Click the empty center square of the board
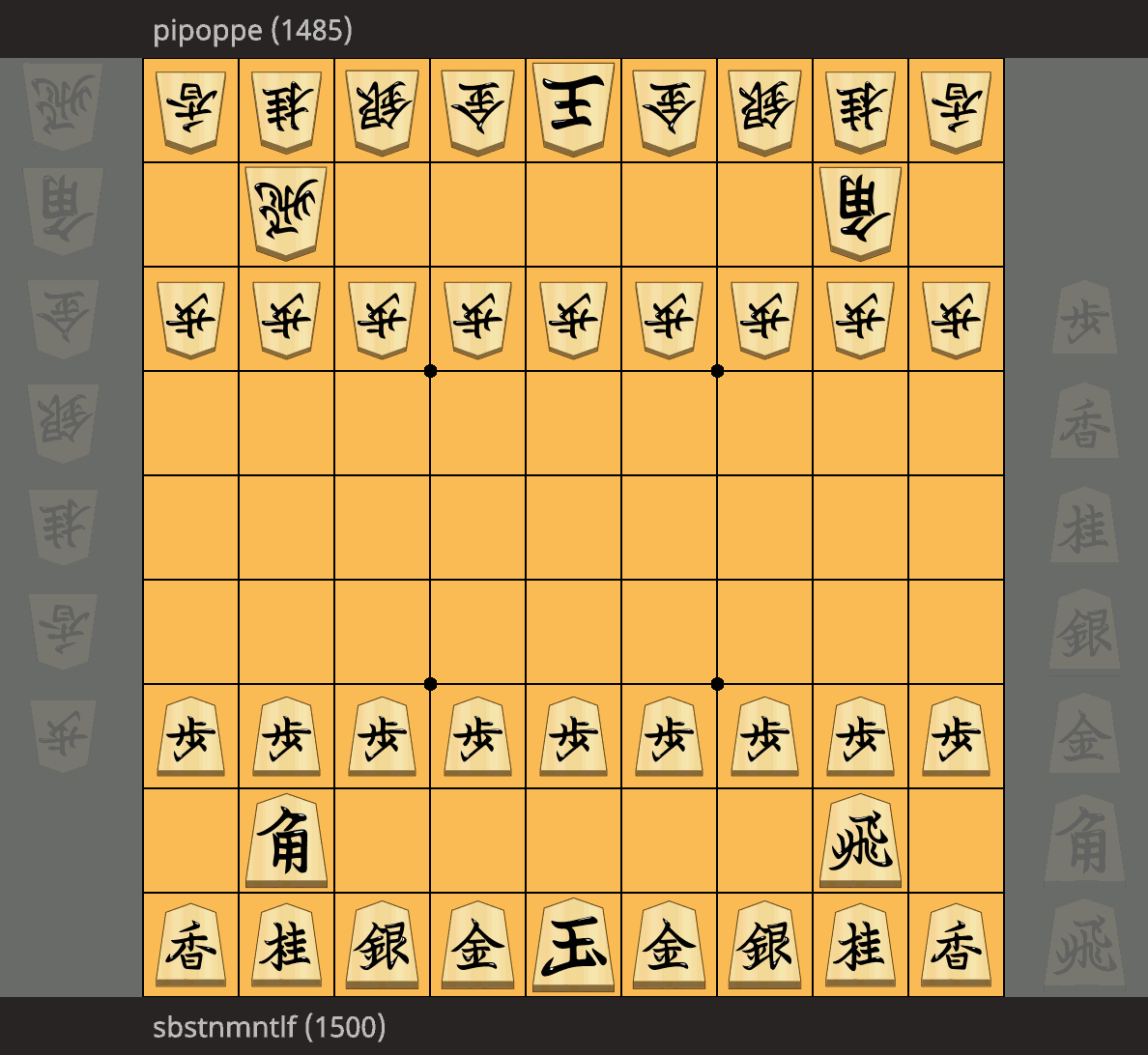The image size is (1148, 1055). coord(573,527)
